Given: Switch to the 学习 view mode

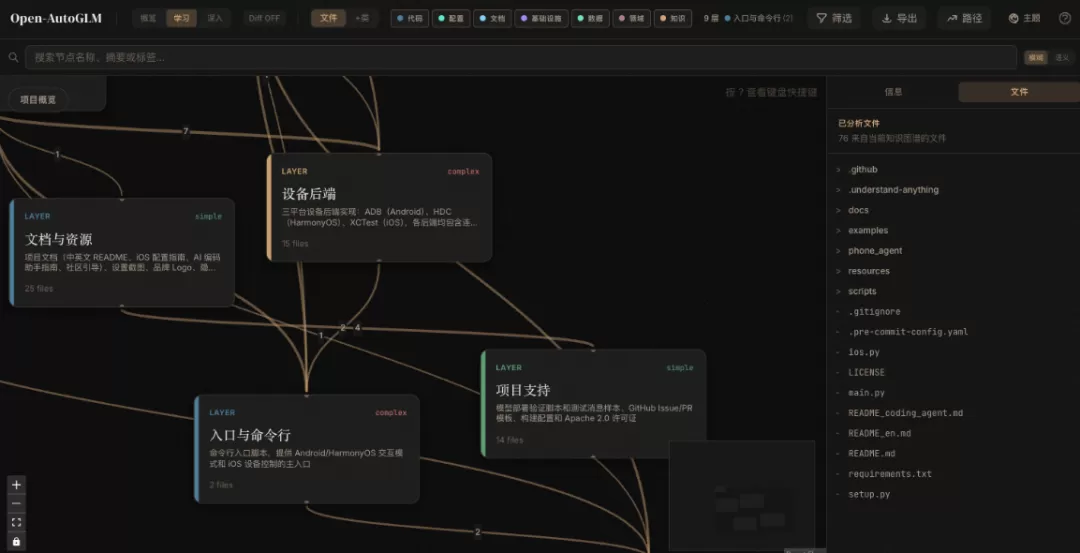Looking at the screenshot, I should pos(181,19).
